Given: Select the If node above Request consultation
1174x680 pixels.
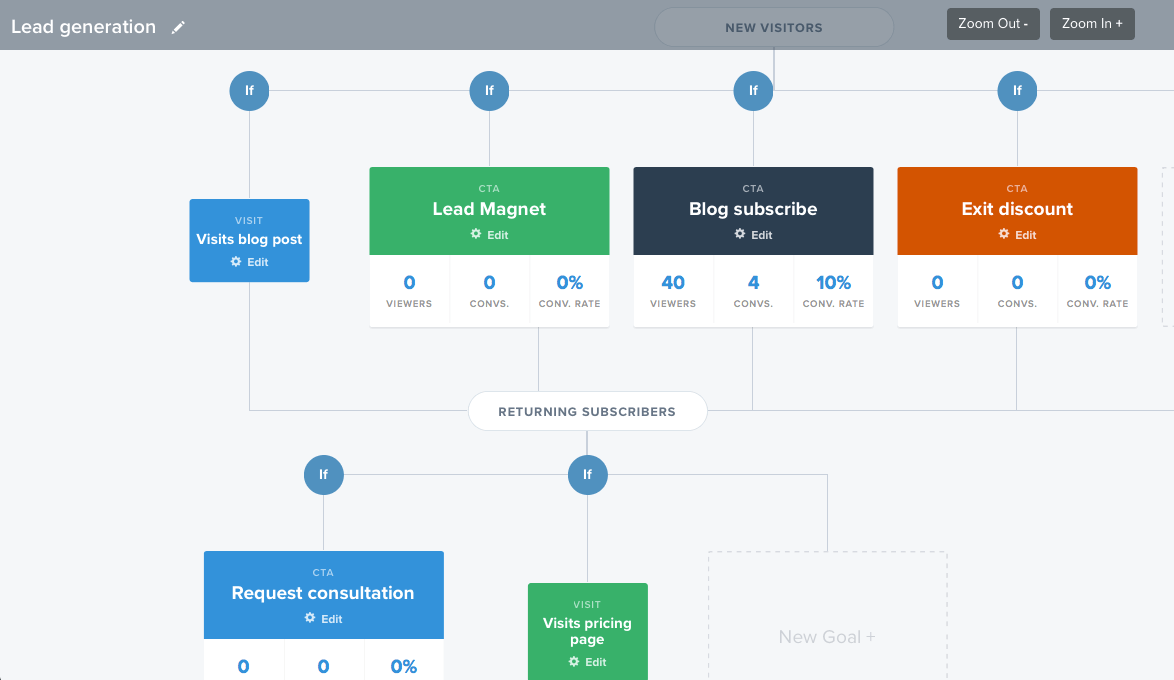Looking at the screenshot, I should [323, 475].
